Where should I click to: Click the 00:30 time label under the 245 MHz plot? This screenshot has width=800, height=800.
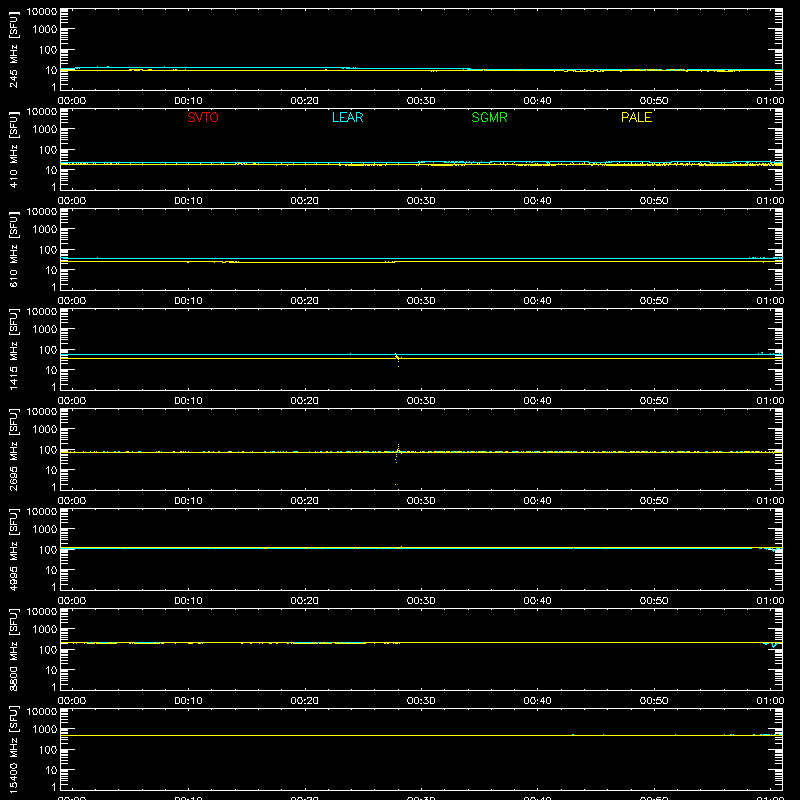point(421,101)
